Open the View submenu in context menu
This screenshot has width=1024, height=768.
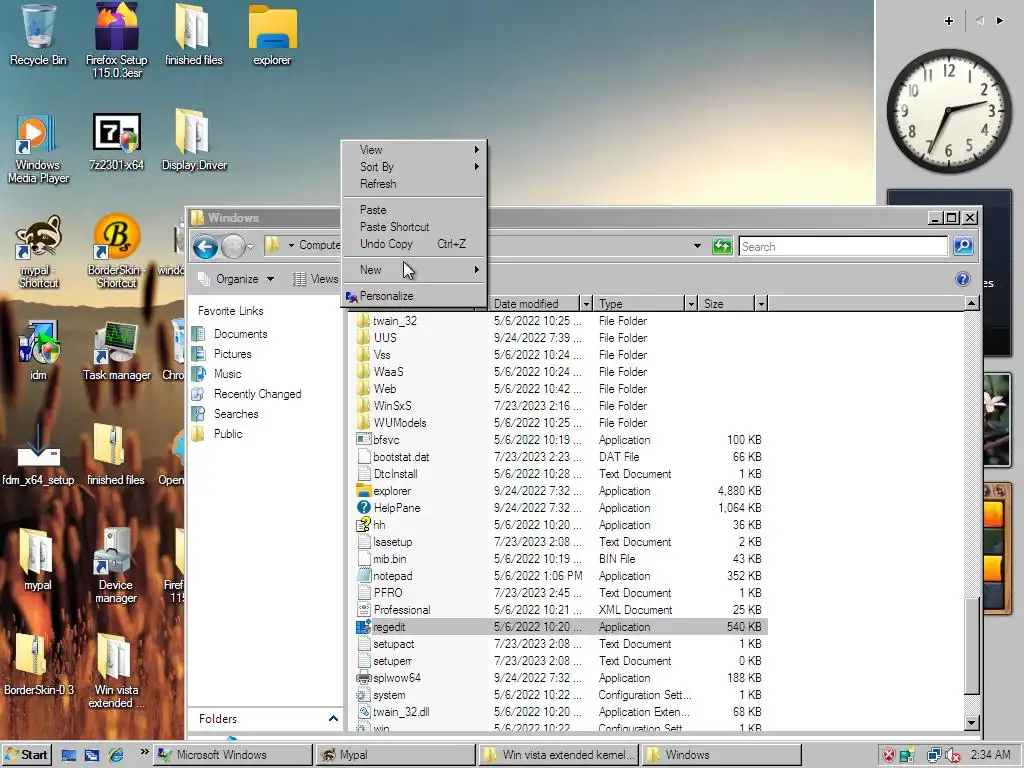click(414, 150)
